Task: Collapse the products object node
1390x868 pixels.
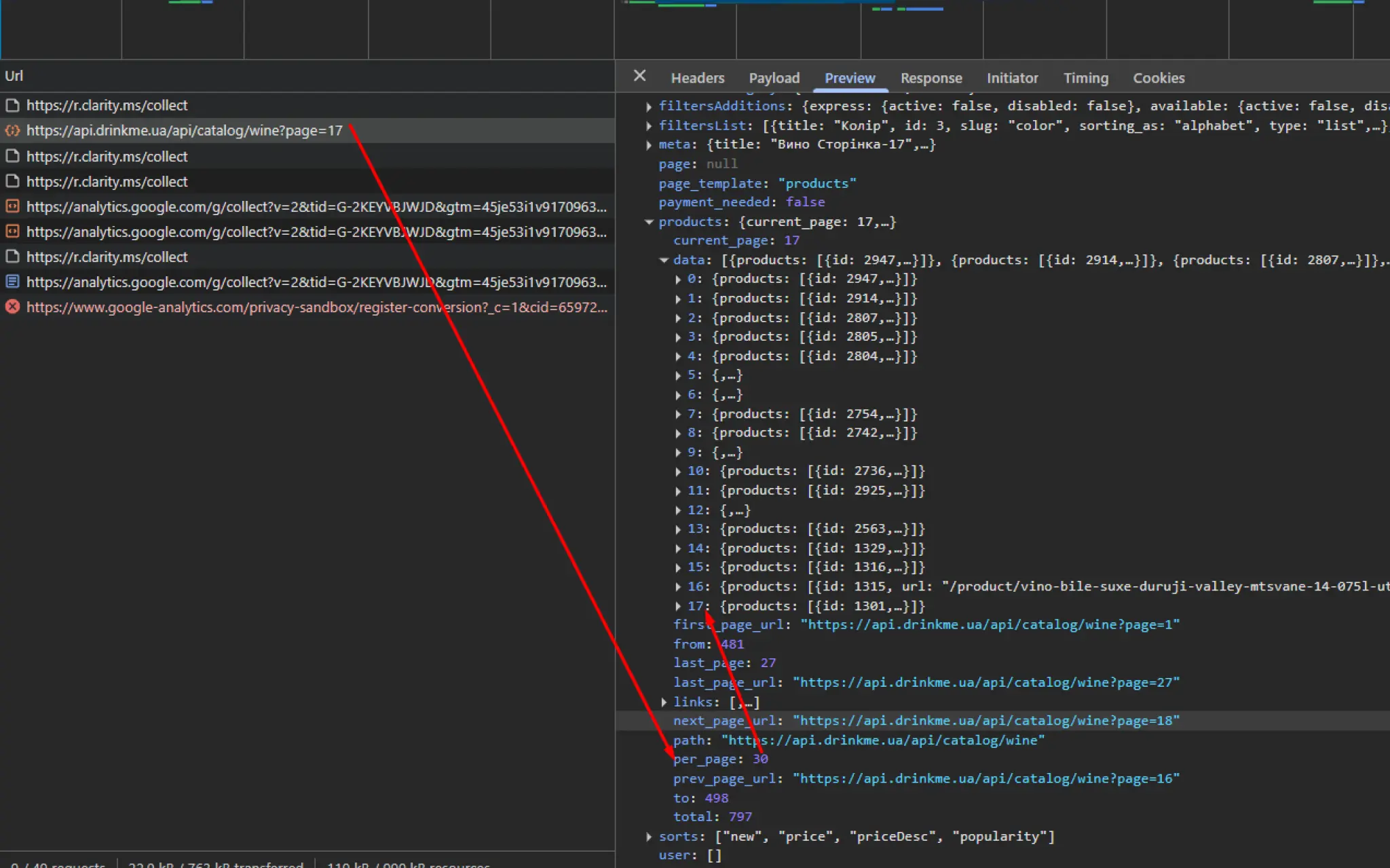Action: click(649, 222)
